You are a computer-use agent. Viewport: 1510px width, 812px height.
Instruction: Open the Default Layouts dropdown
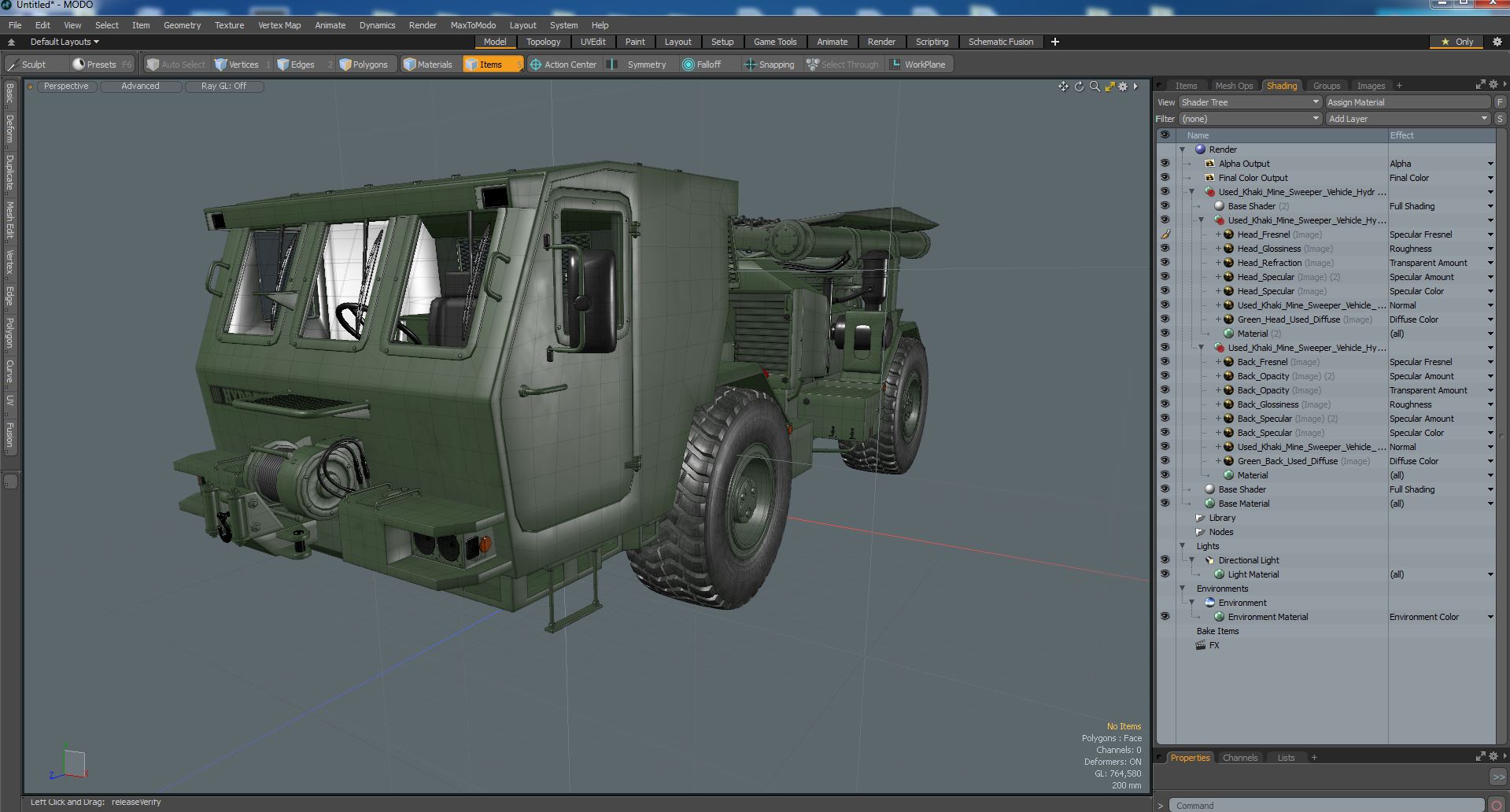point(65,42)
